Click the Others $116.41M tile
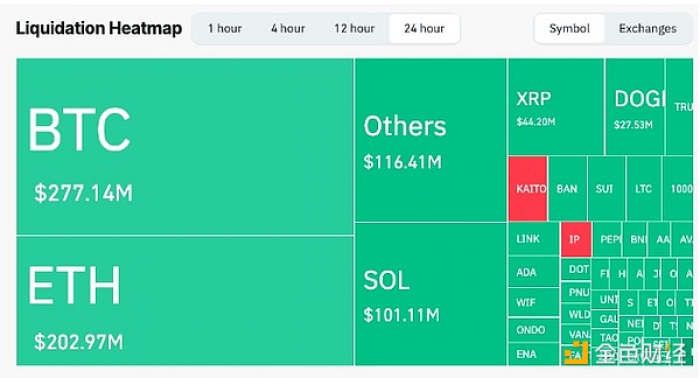Viewport: 700px width, 378px height. (x=430, y=140)
